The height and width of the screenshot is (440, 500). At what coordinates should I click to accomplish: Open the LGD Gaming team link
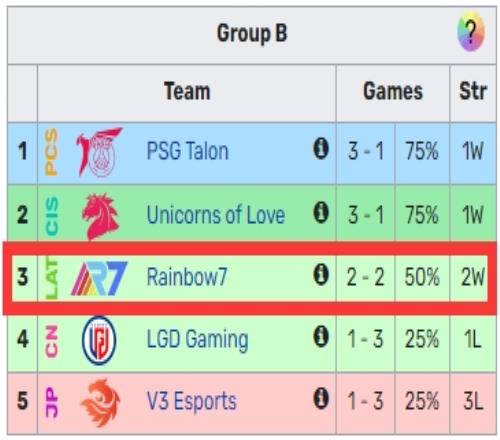coord(197,340)
